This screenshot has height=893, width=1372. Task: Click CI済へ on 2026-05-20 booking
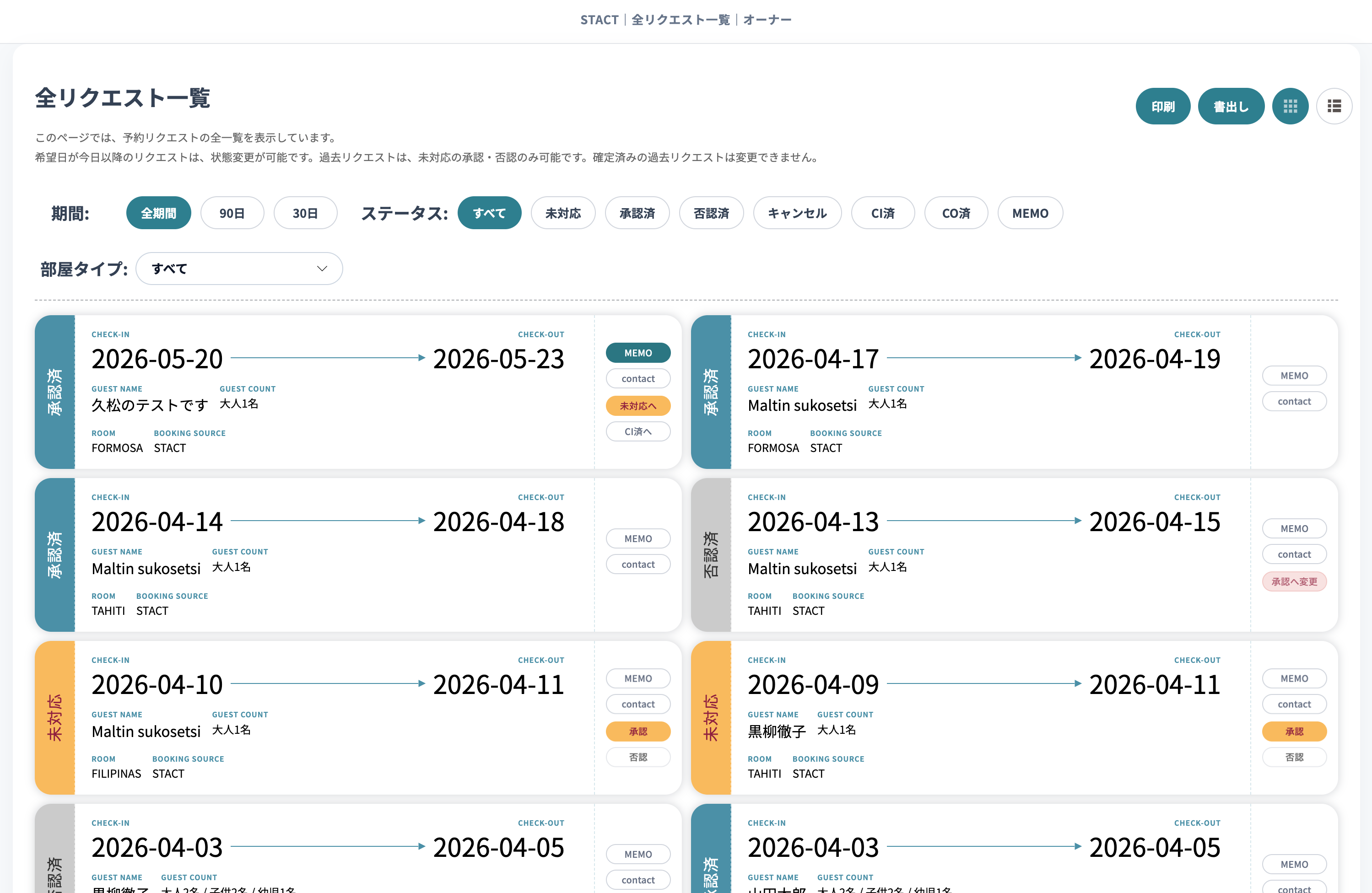[x=638, y=431]
